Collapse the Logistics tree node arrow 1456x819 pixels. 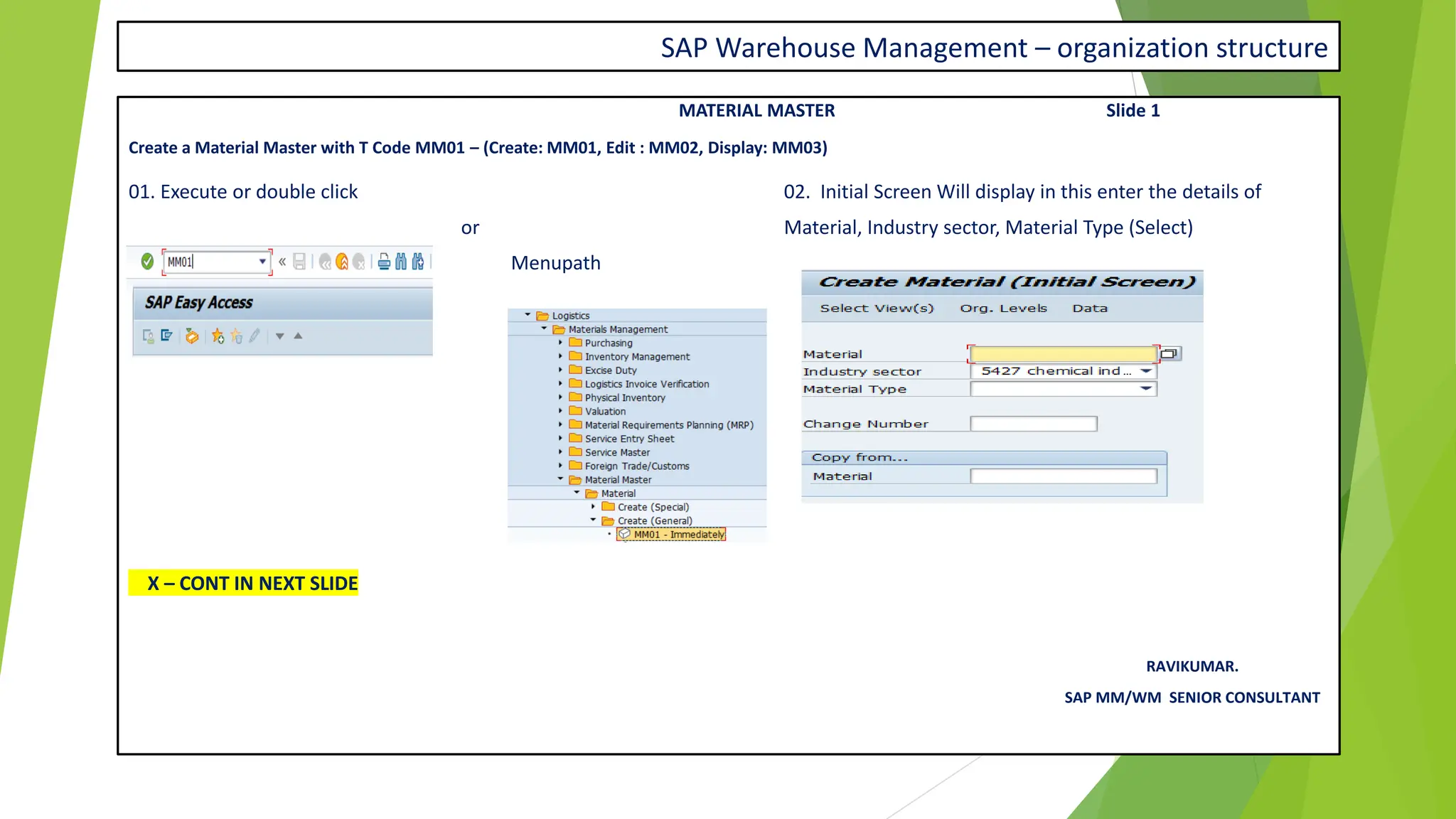pyautogui.click(x=528, y=315)
